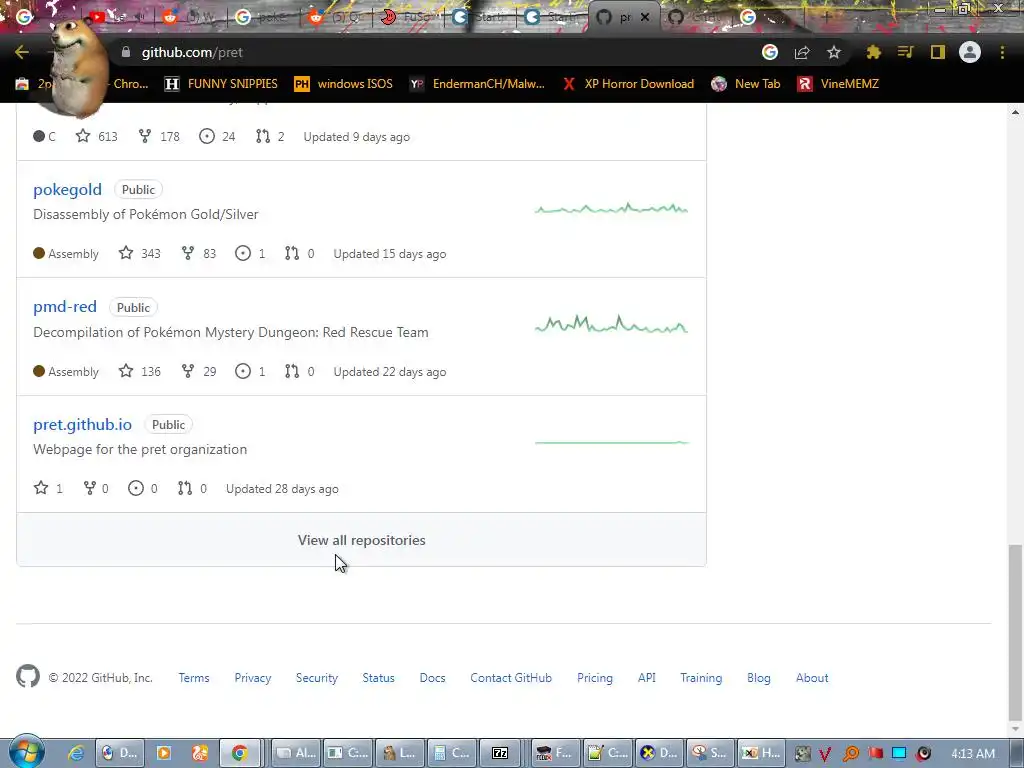Open the Google icon in address bar
1024x768 pixels.
770,52
